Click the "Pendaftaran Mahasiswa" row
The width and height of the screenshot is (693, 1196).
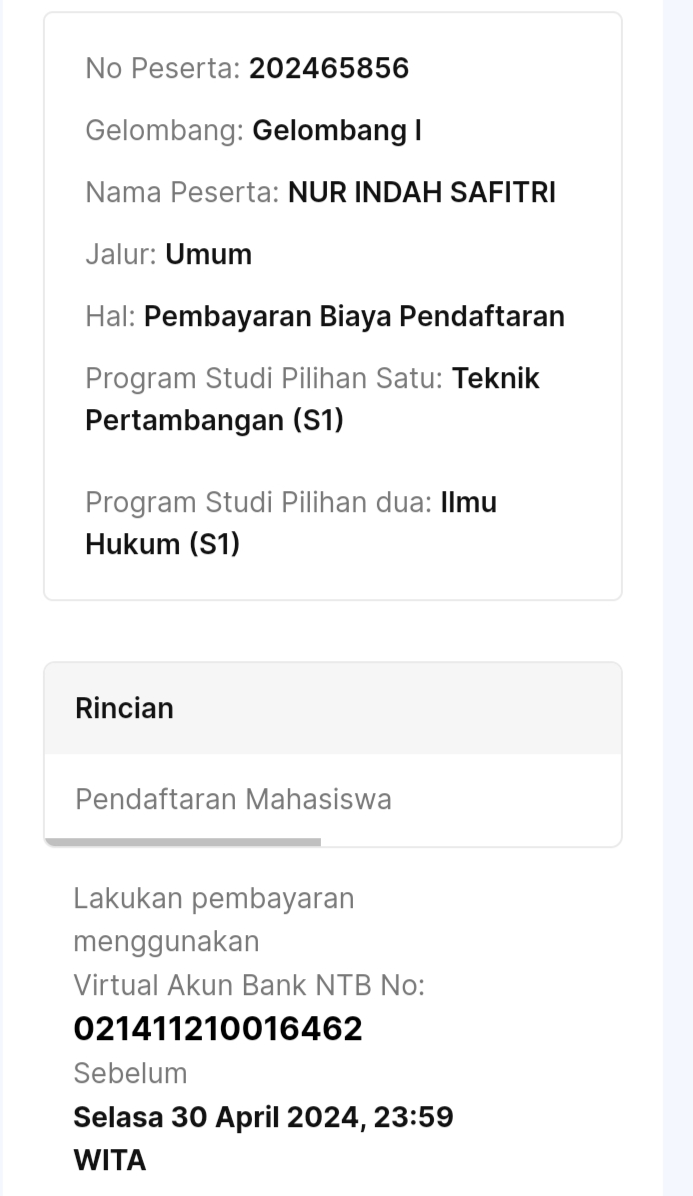pos(233,799)
